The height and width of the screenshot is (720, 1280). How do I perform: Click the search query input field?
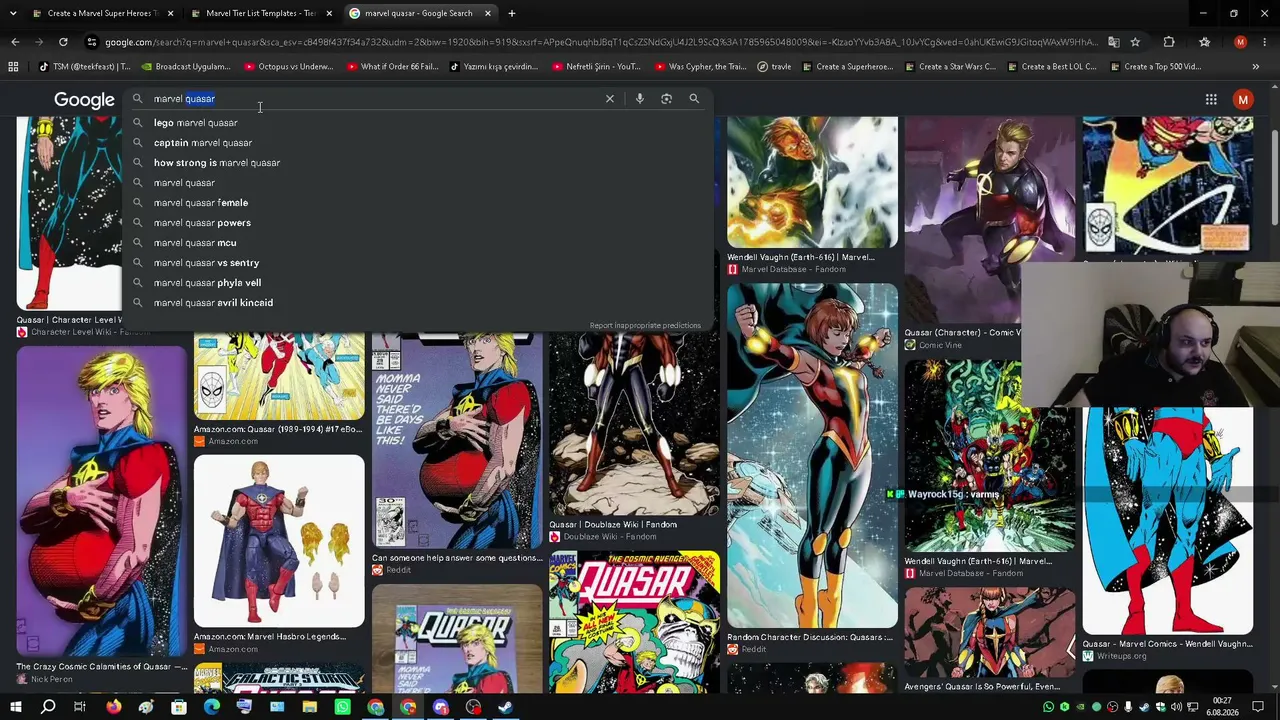(x=370, y=99)
